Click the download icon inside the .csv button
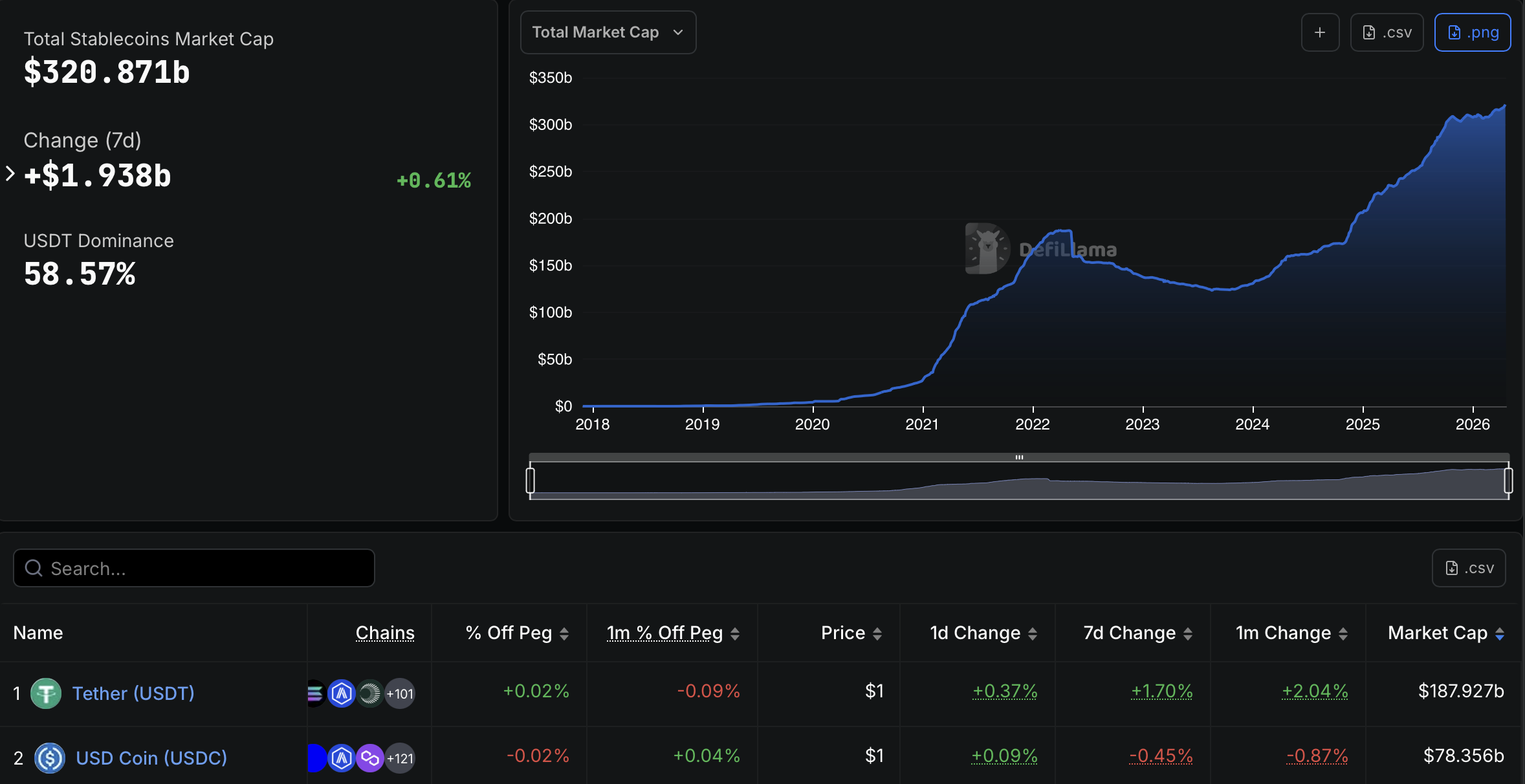Image resolution: width=1525 pixels, height=784 pixels. (x=1370, y=32)
